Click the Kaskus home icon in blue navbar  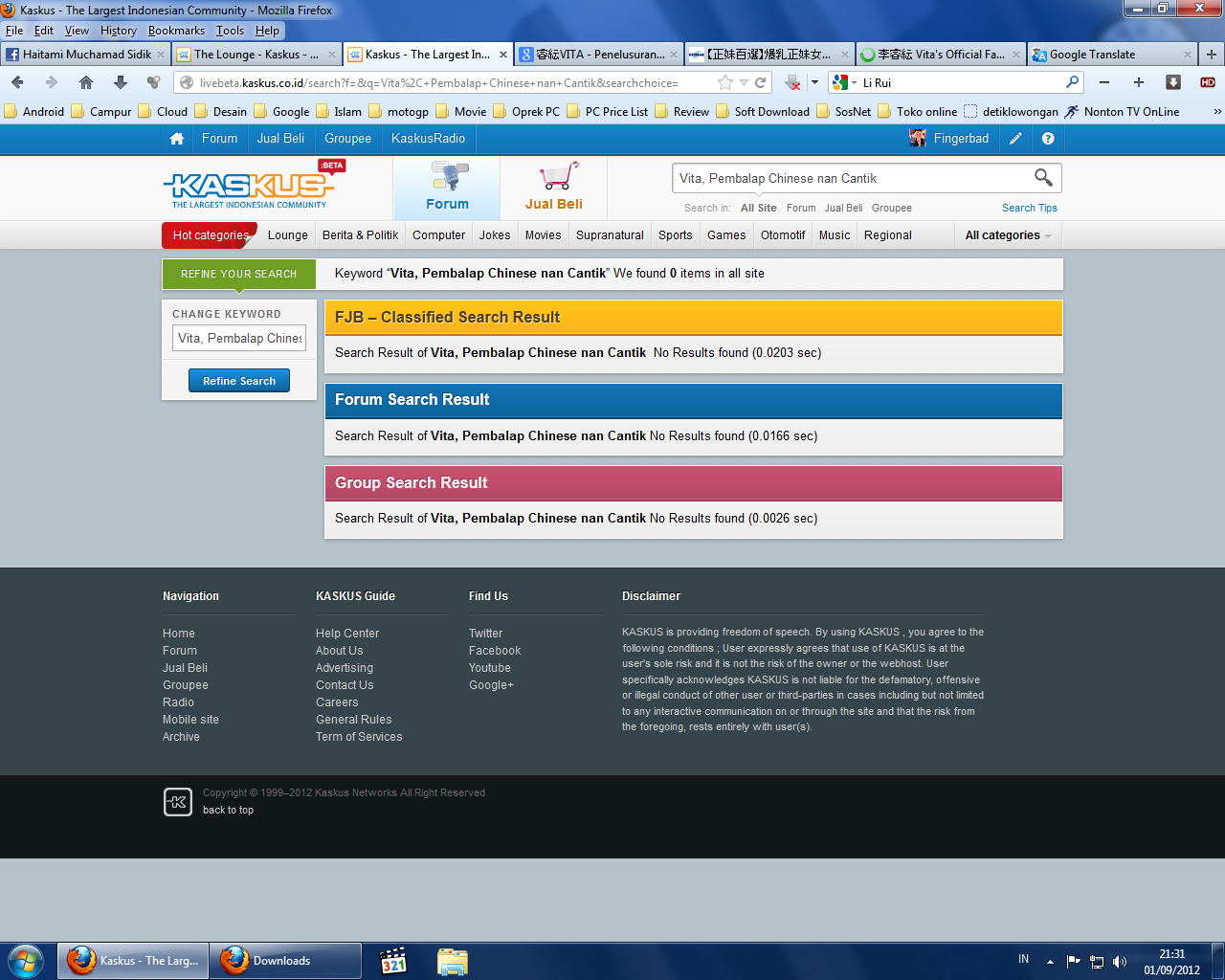pyautogui.click(x=177, y=139)
